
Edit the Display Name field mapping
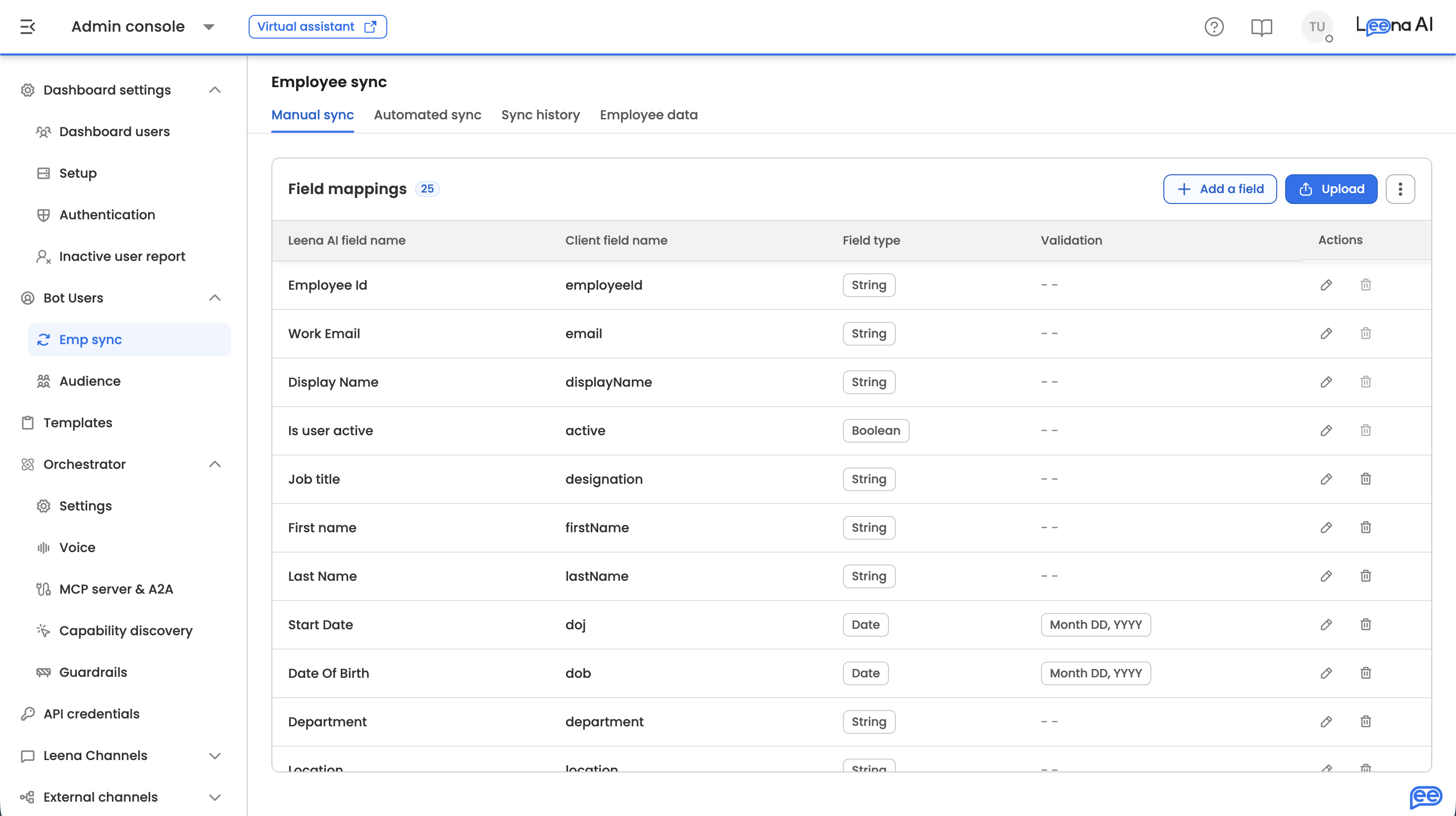pos(1326,382)
